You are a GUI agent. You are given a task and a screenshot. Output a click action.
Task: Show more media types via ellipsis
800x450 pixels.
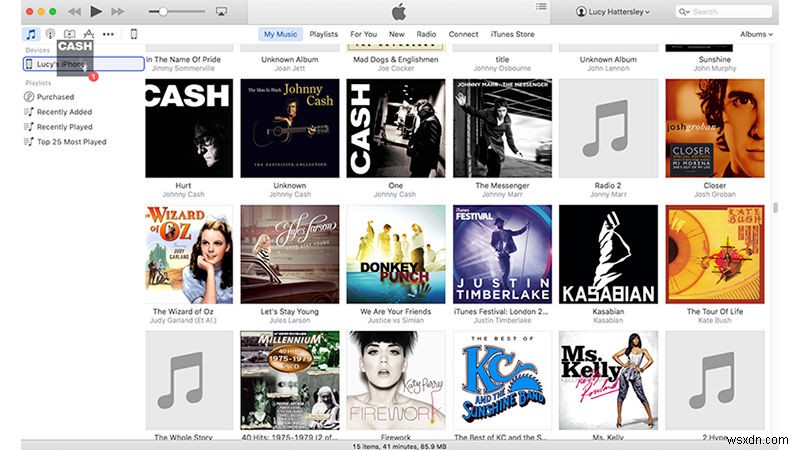108,34
